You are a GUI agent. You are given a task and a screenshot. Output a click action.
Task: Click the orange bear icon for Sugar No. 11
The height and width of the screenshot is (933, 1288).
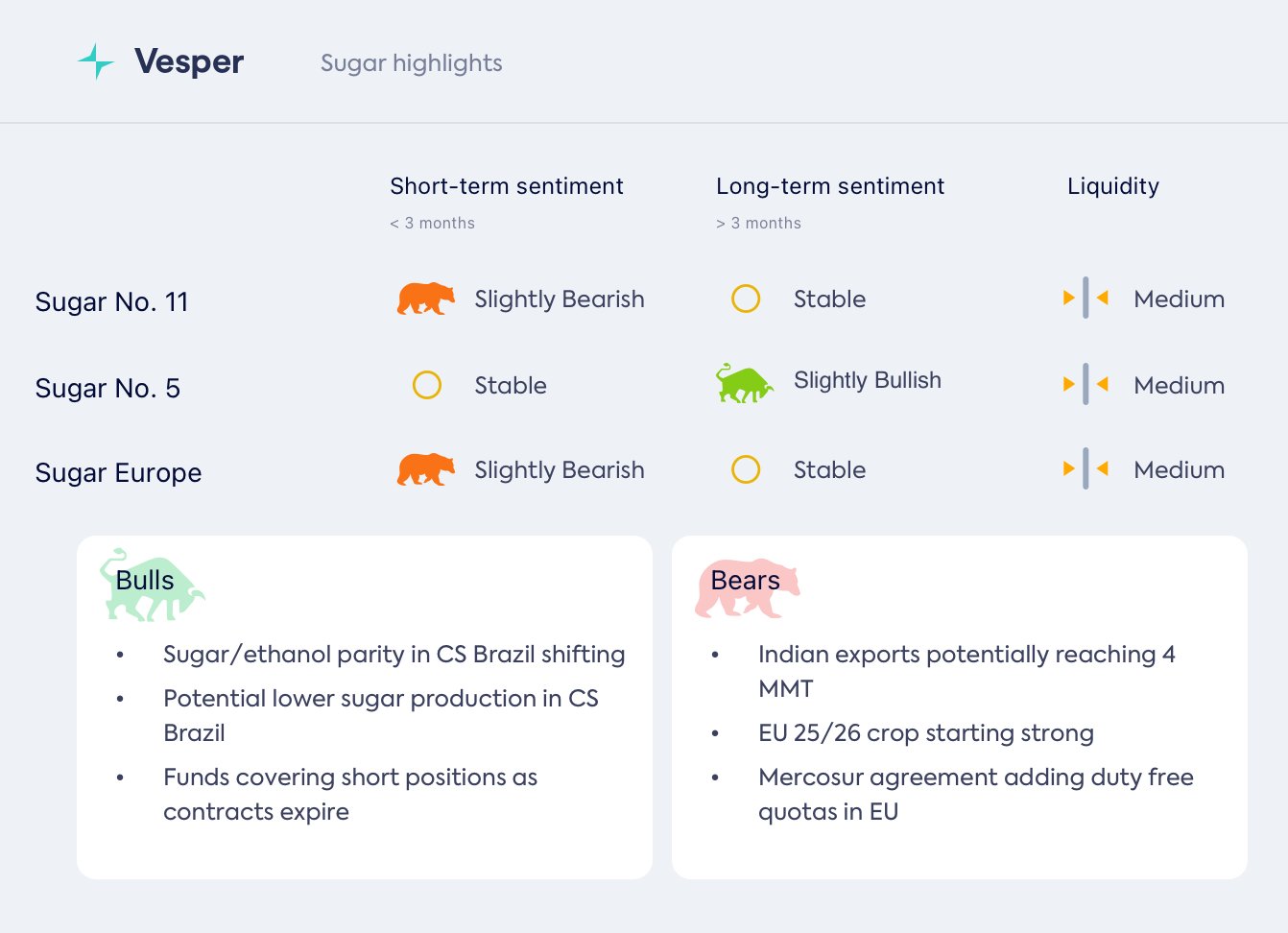click(425, 299)
